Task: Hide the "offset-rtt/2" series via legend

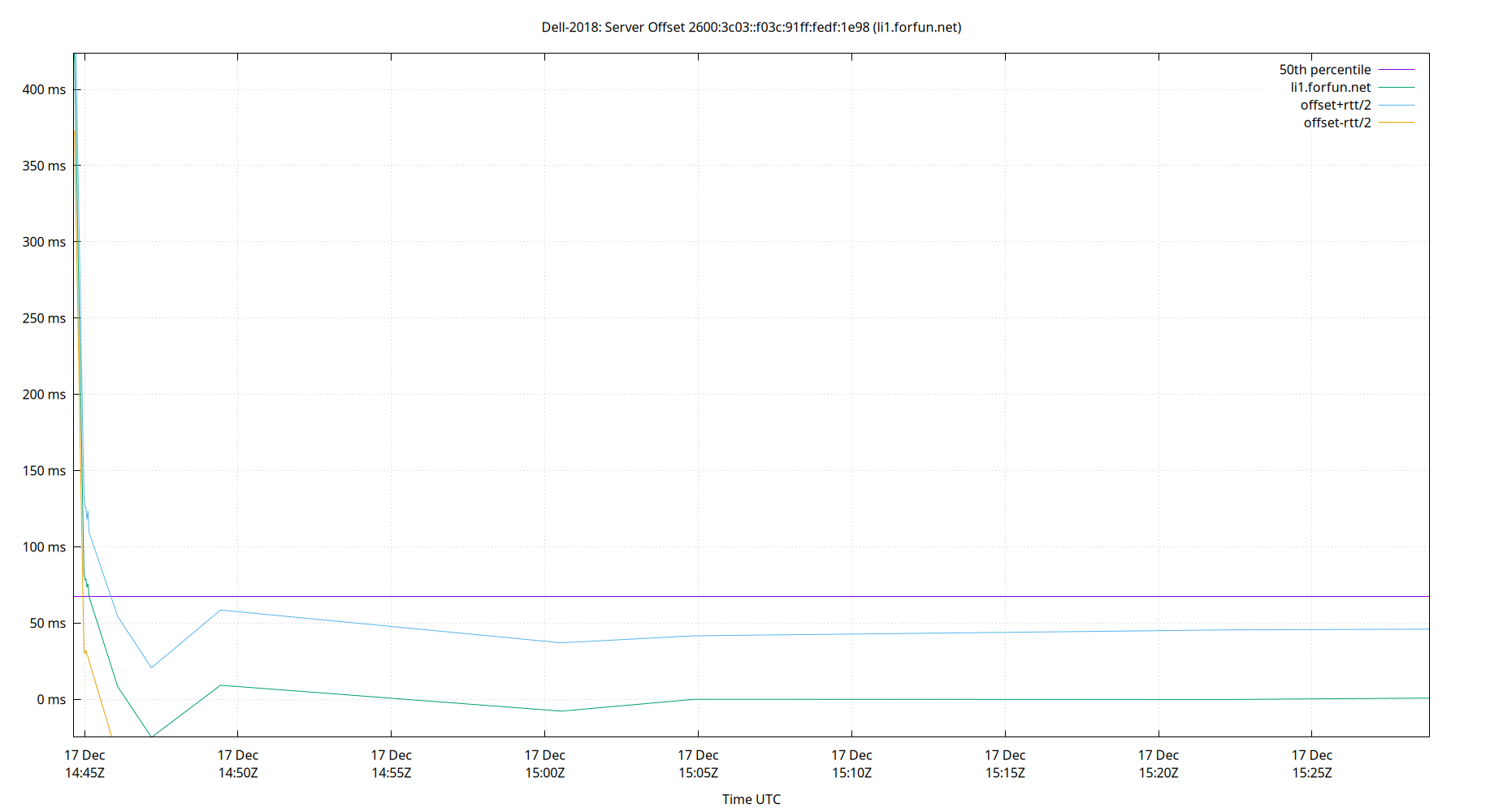Action: tap(1337, 122)
